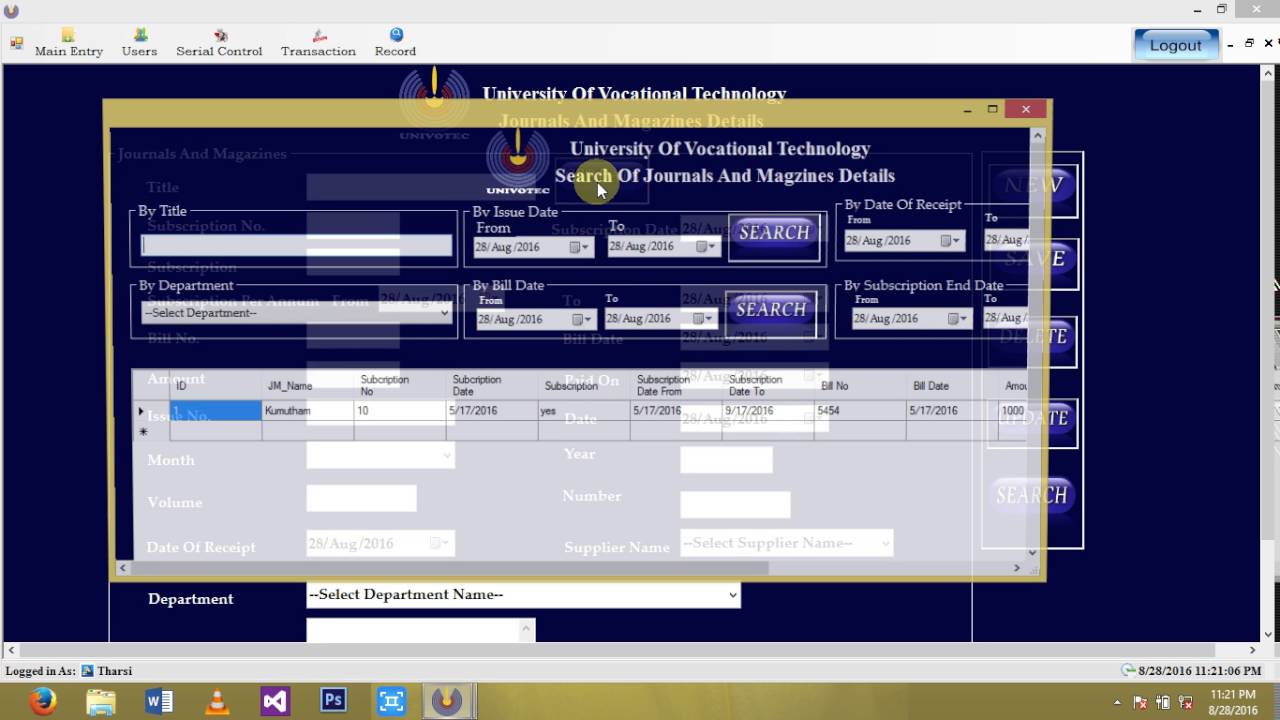The image size is (1280, 720).
Task: Click the ID column header
Action: 215,385
